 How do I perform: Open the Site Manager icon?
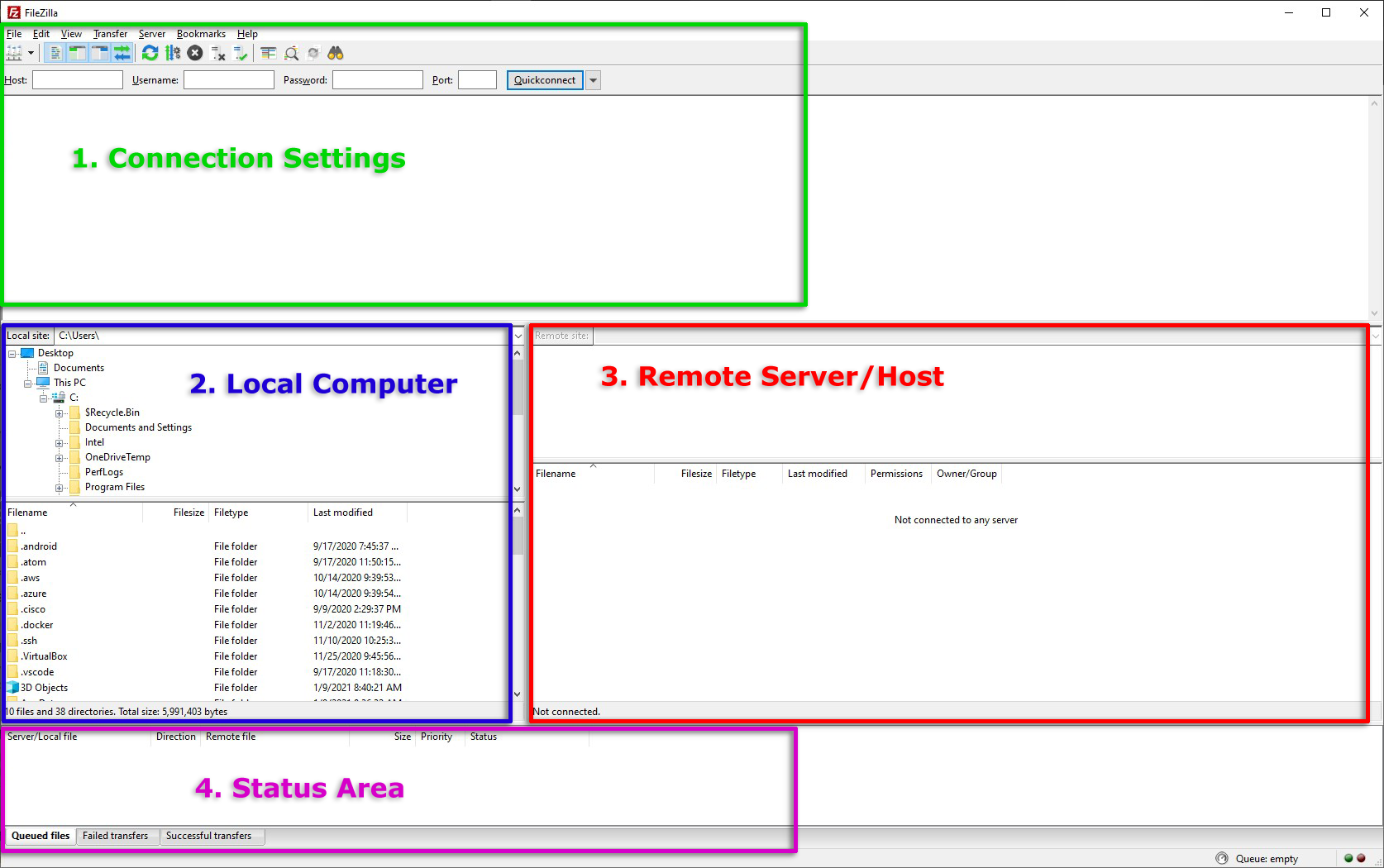pyautogui.click(x=14, y=53)
